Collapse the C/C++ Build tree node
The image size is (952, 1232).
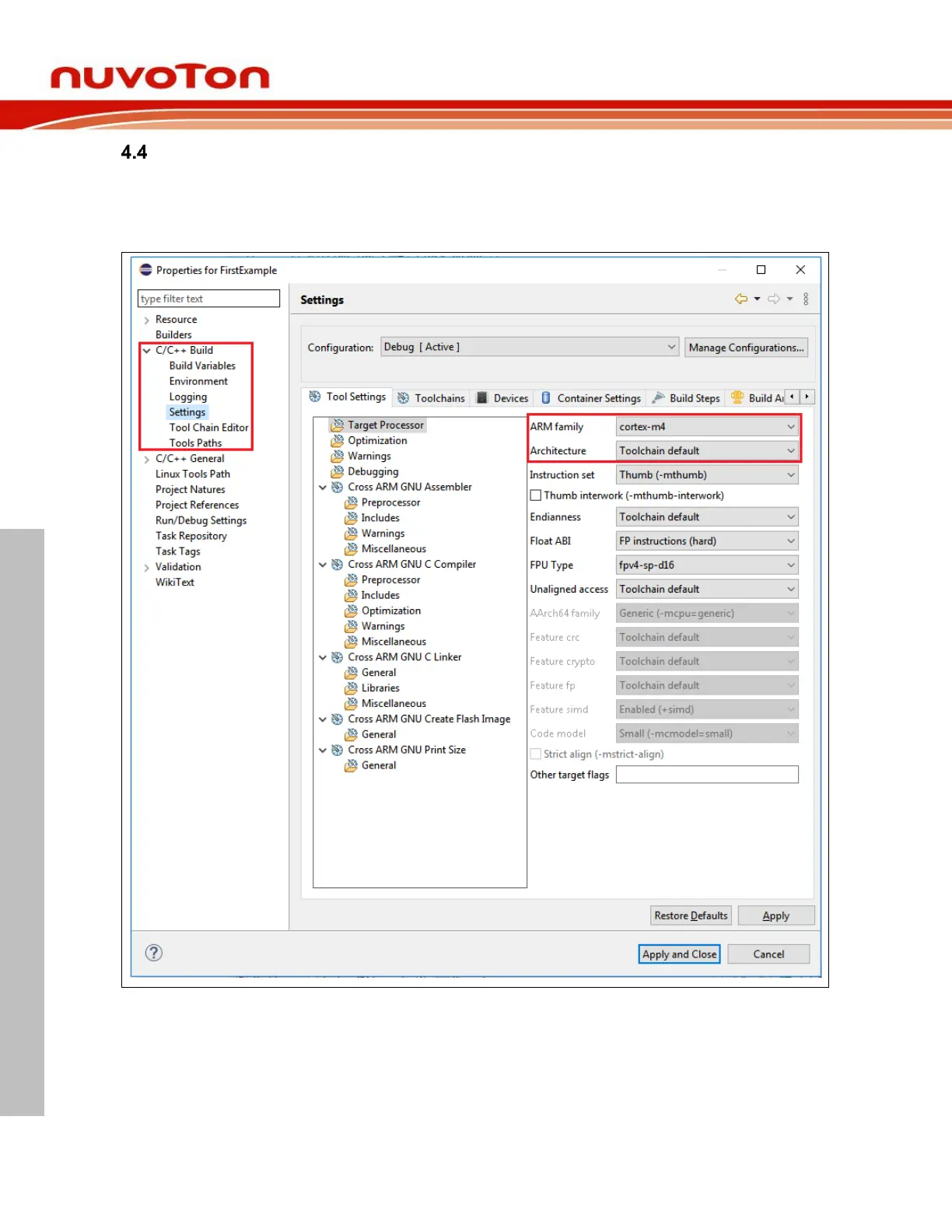coord(146,351)
